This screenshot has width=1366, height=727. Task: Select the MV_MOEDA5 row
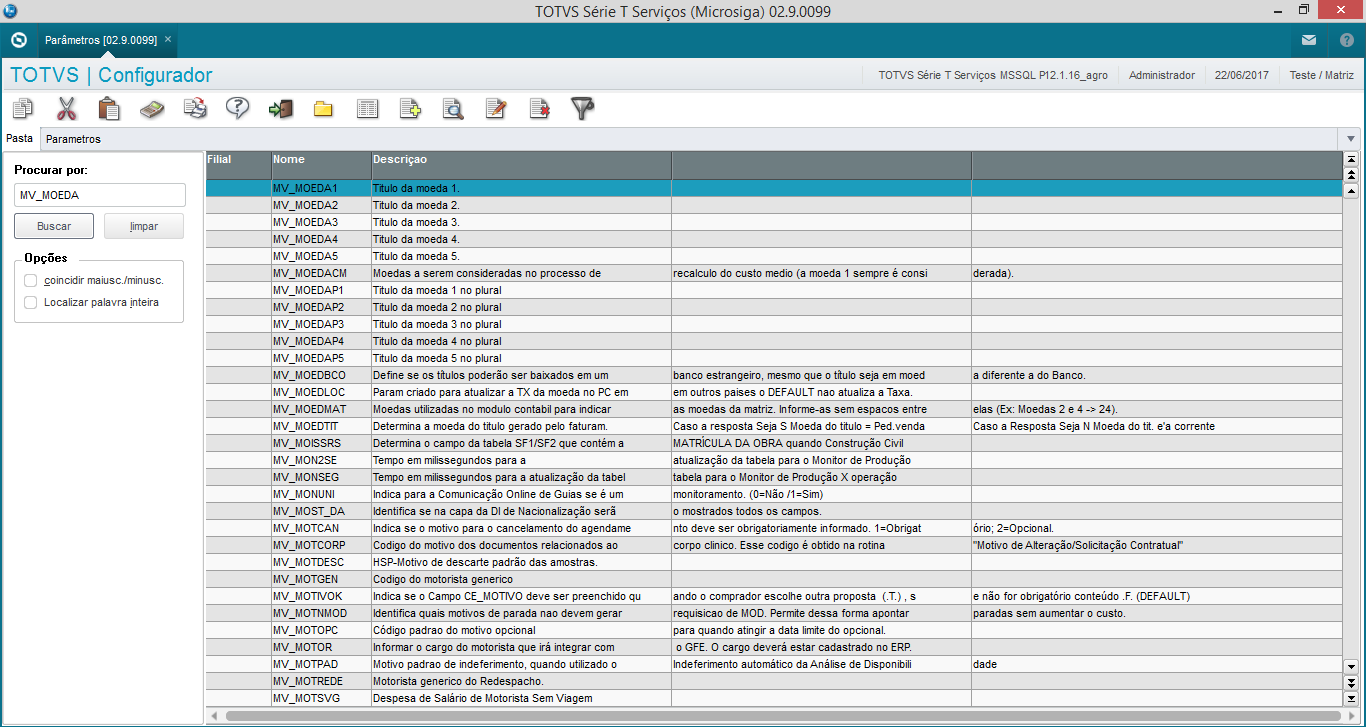click(x=773, y=255)
